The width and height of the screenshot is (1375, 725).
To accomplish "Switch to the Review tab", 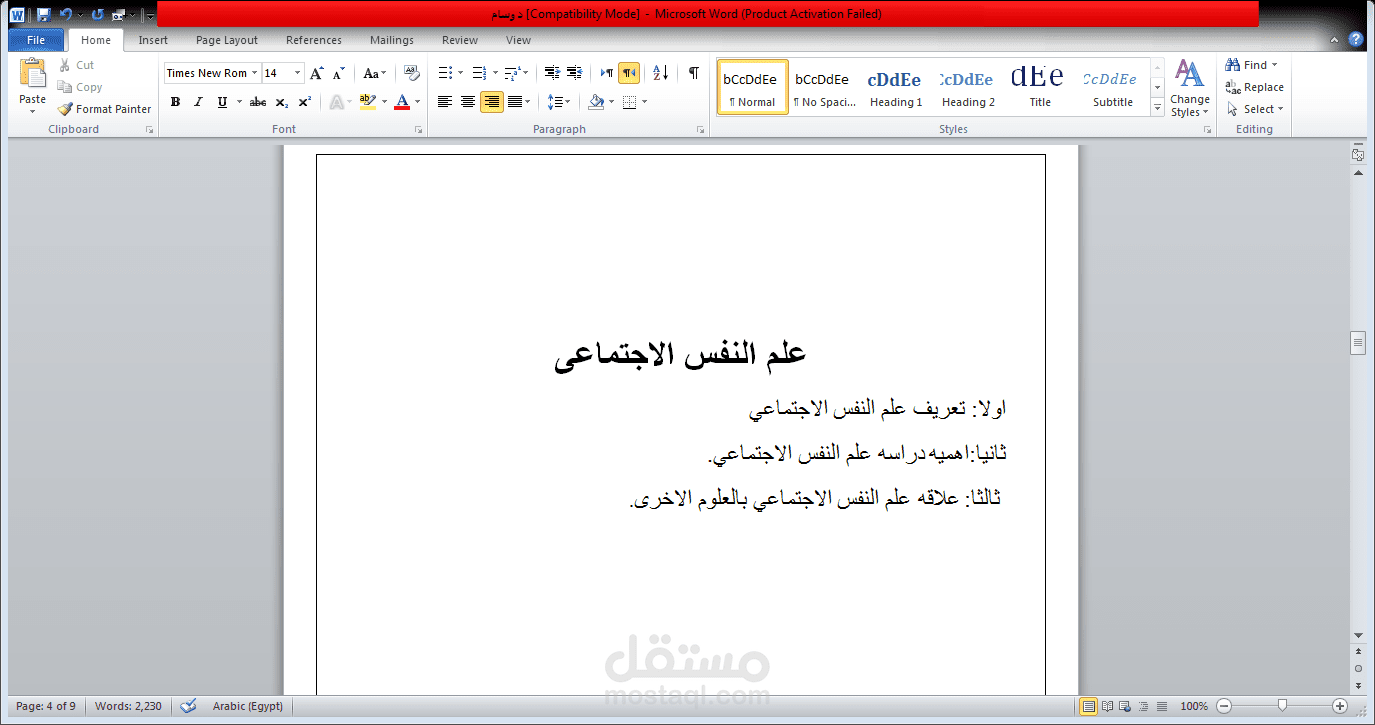I will click(460, 40).
